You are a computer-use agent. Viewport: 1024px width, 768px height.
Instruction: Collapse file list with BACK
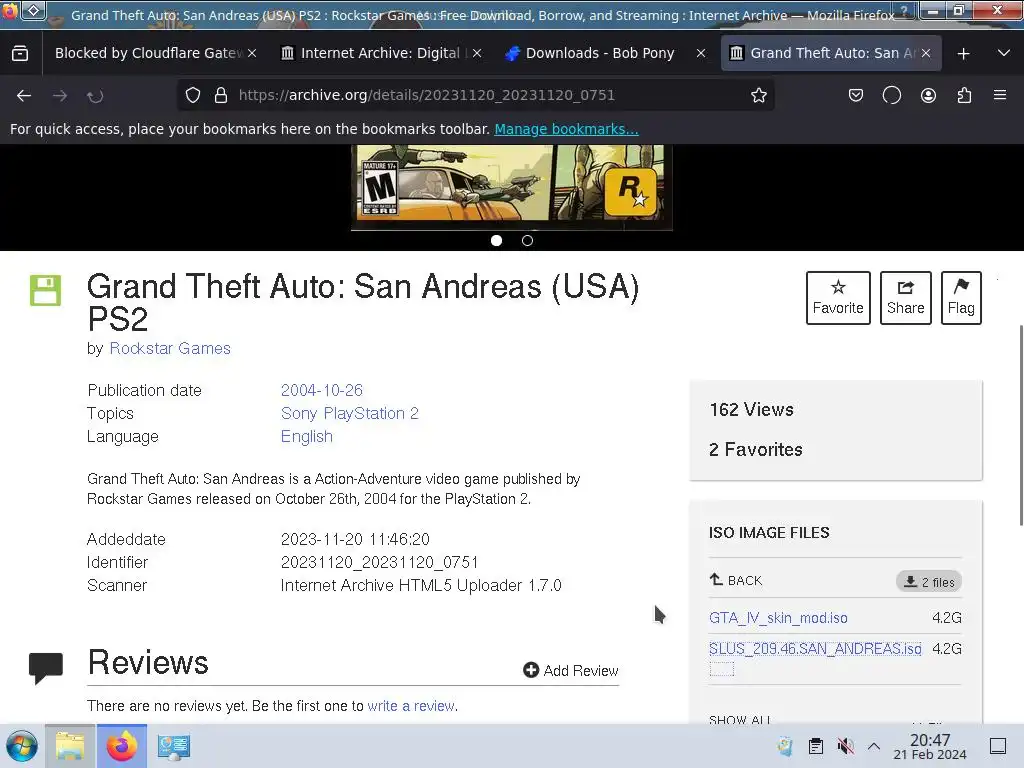pos(736,581)
